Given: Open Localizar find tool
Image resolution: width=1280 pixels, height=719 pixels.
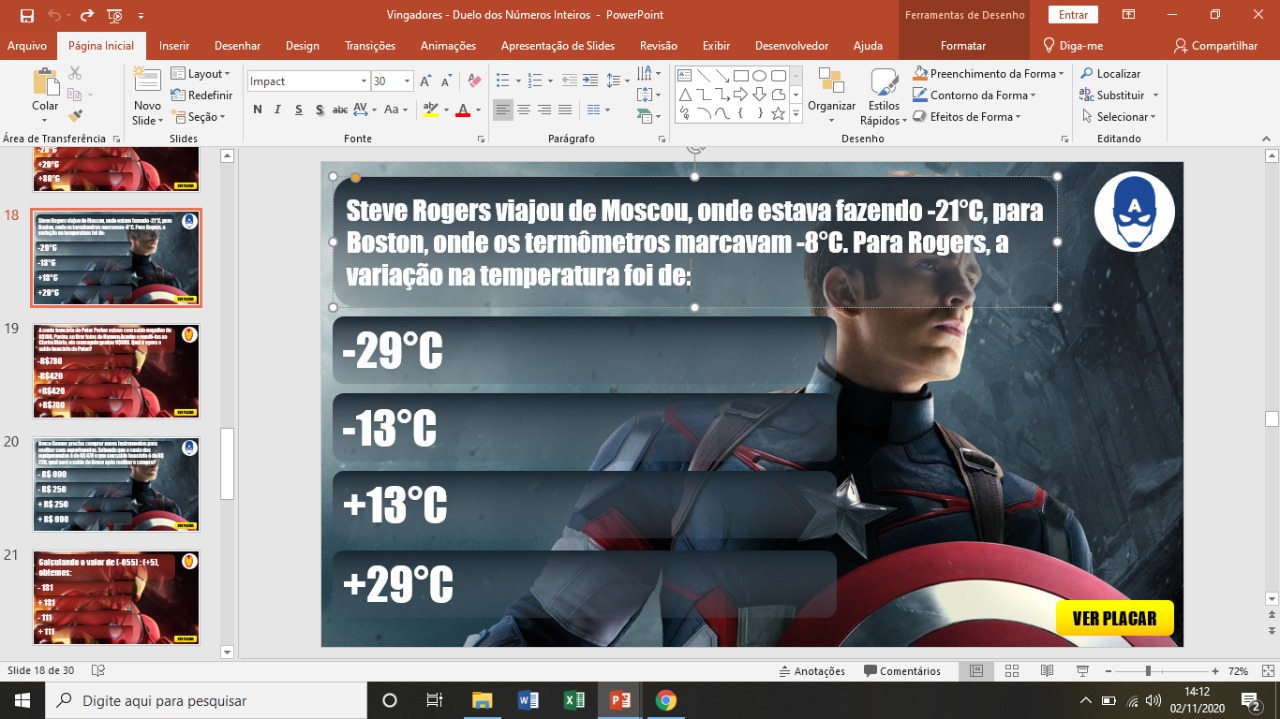Looking at the screenshot, I should point(1110,73).
